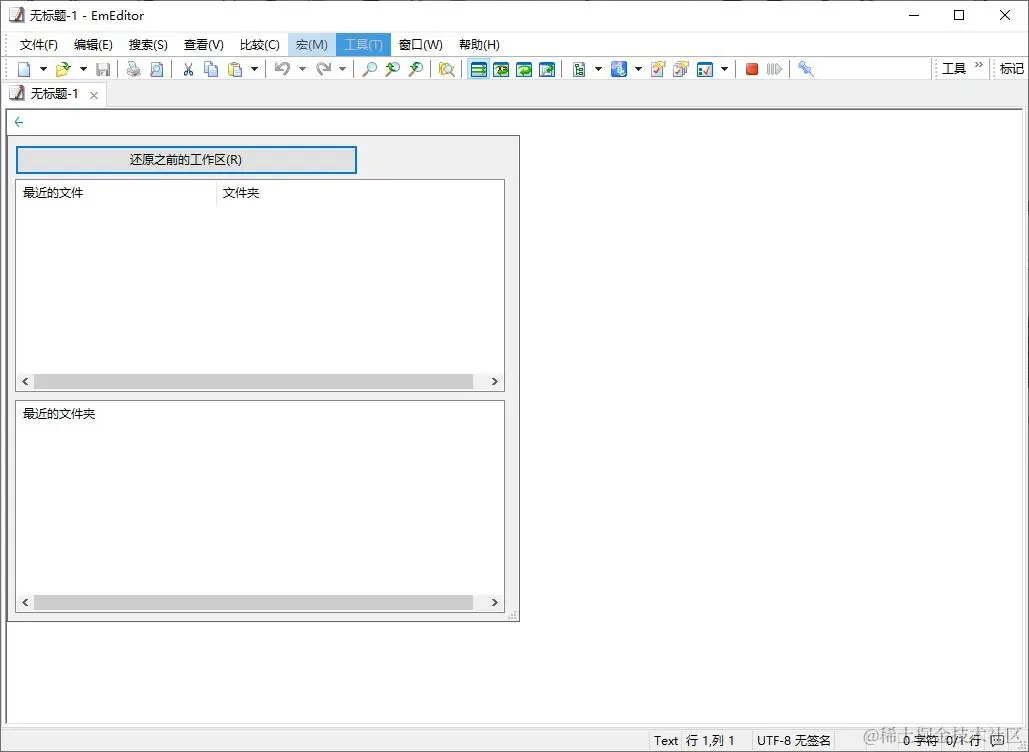Open the Undo history dropdown arrow

coord(303,69)
